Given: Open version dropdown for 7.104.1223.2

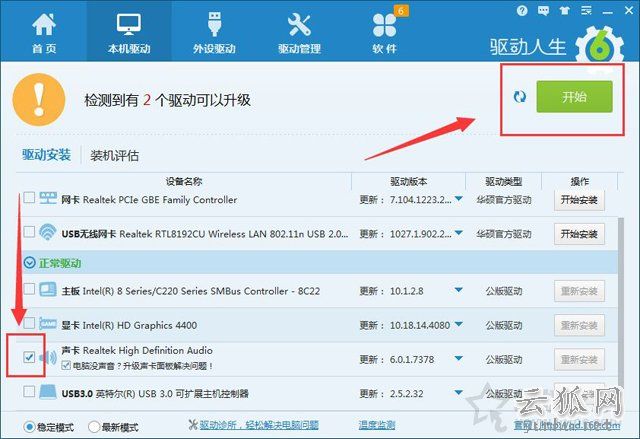Looking at the screenshot, I should (x=459, y=199).
